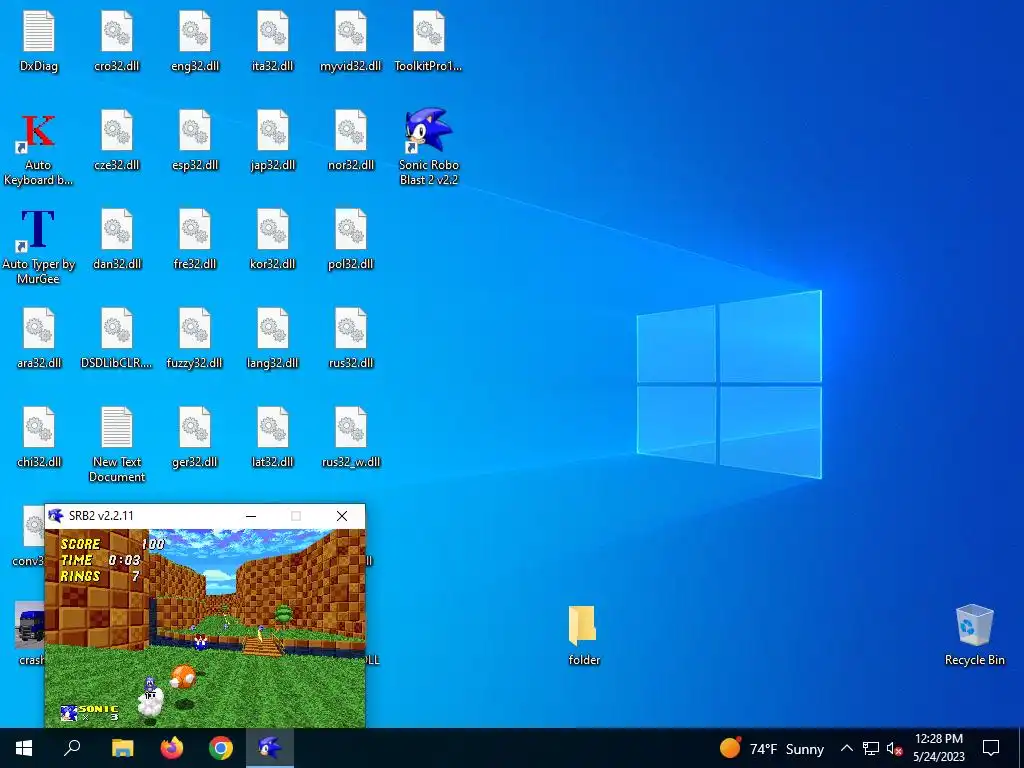Open network status tray icon
Viewport: 1024px width, 768px height.
coord(871,748)
